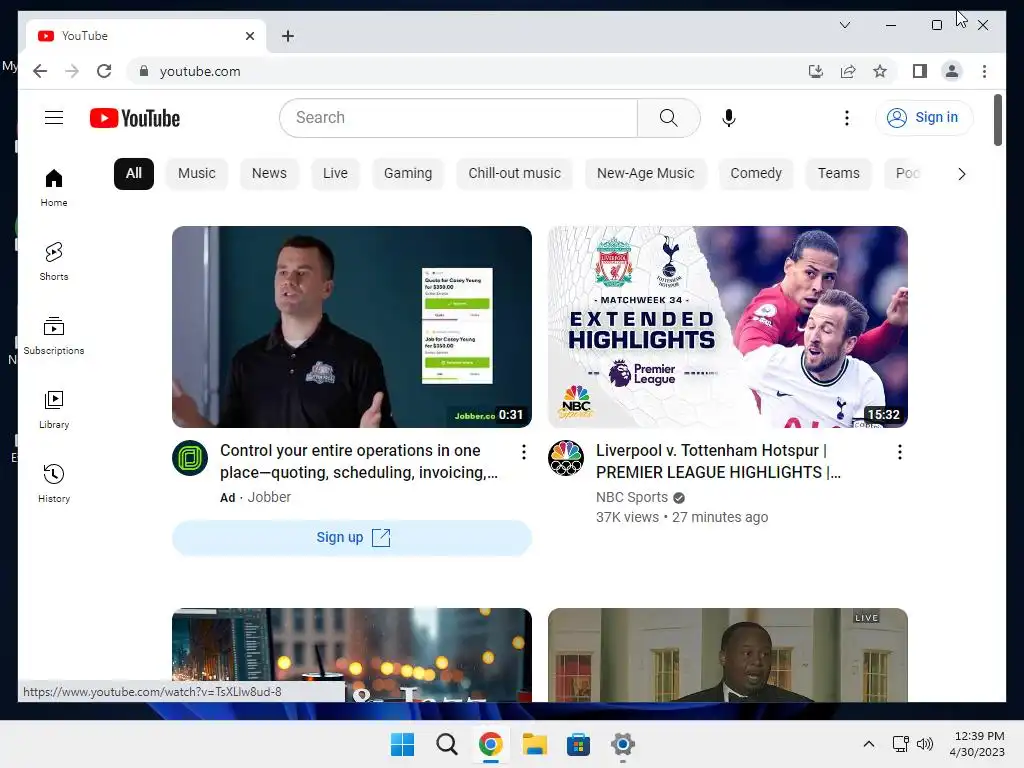Open the Premier League Extended Highlights thumbnail
Screen dimensions: 1024x768
tap(728, 327)
